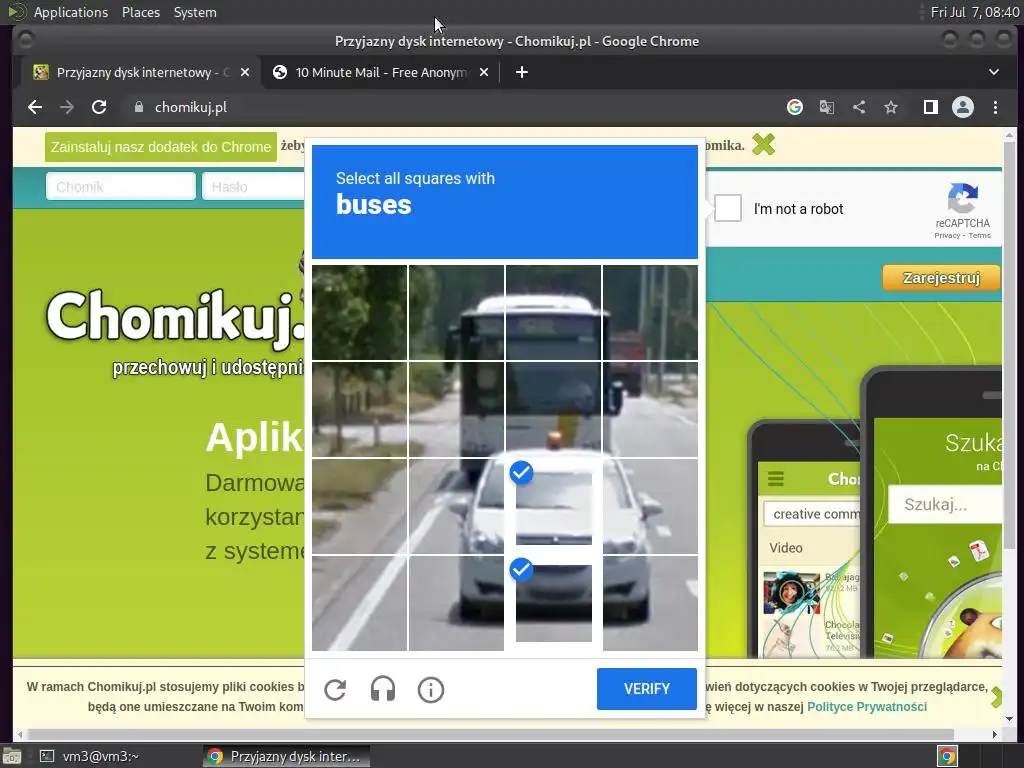
Task: Click the Zarejestruj button
Action: pyautogui.click(x=941, y=278)
